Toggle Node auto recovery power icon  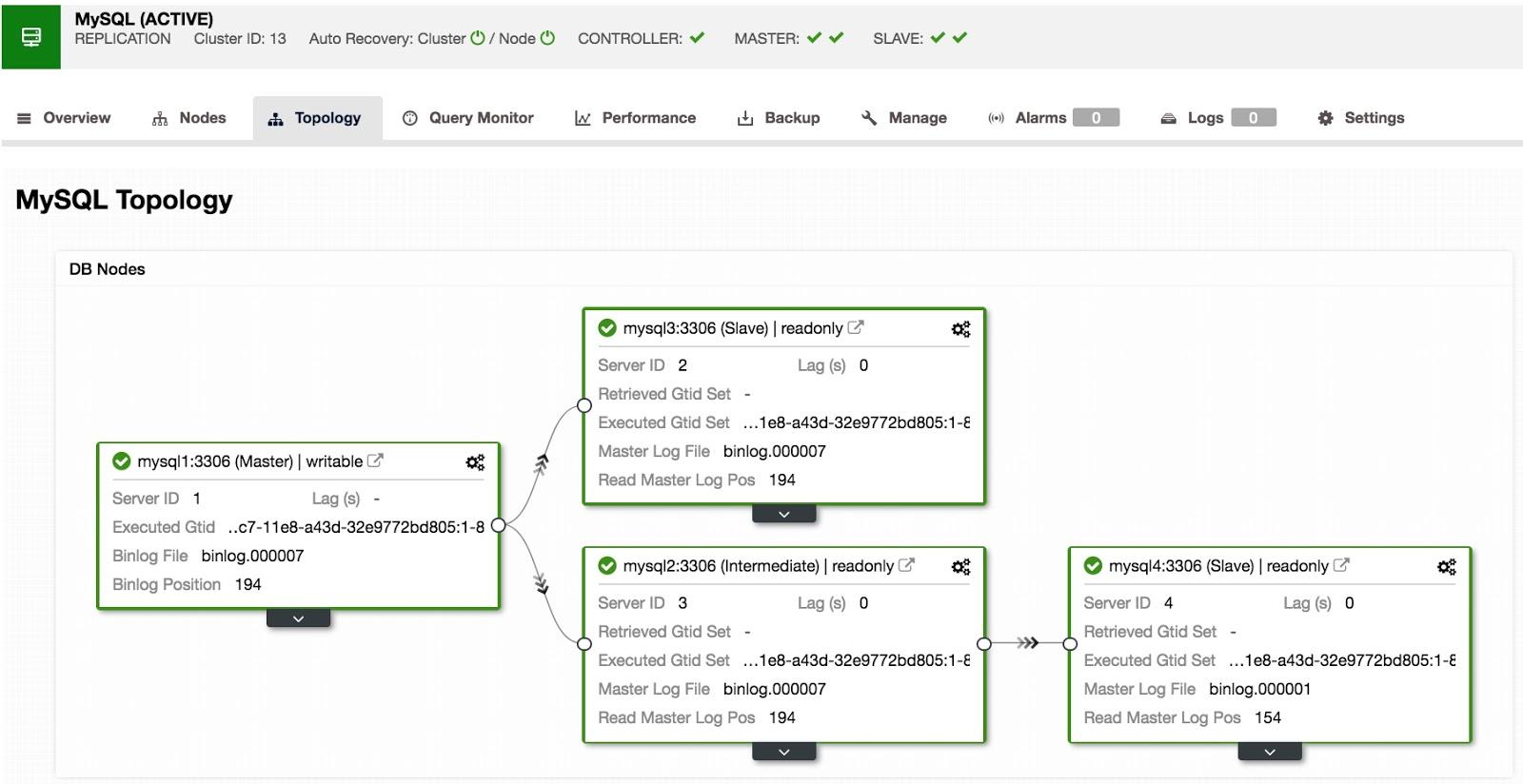pyautogui.click(x=547, y=38)
